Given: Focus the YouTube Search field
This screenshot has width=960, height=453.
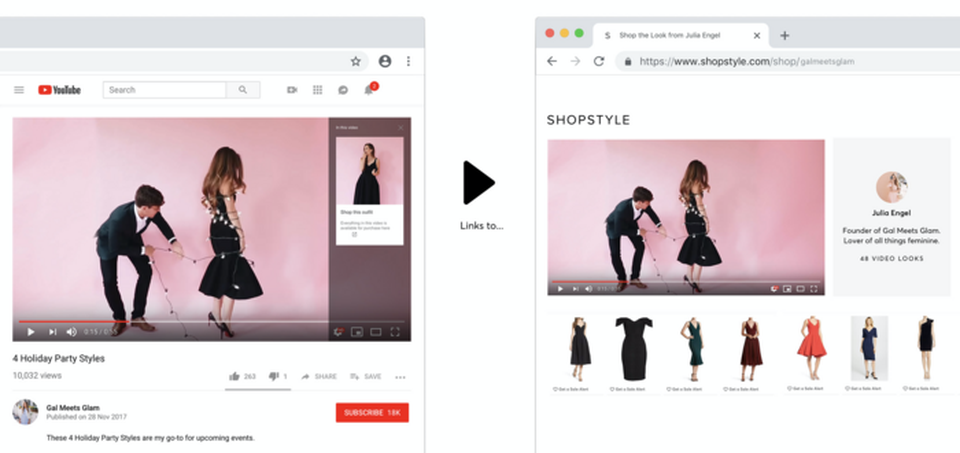Looking at the screenshot, I should click(165, 90).
